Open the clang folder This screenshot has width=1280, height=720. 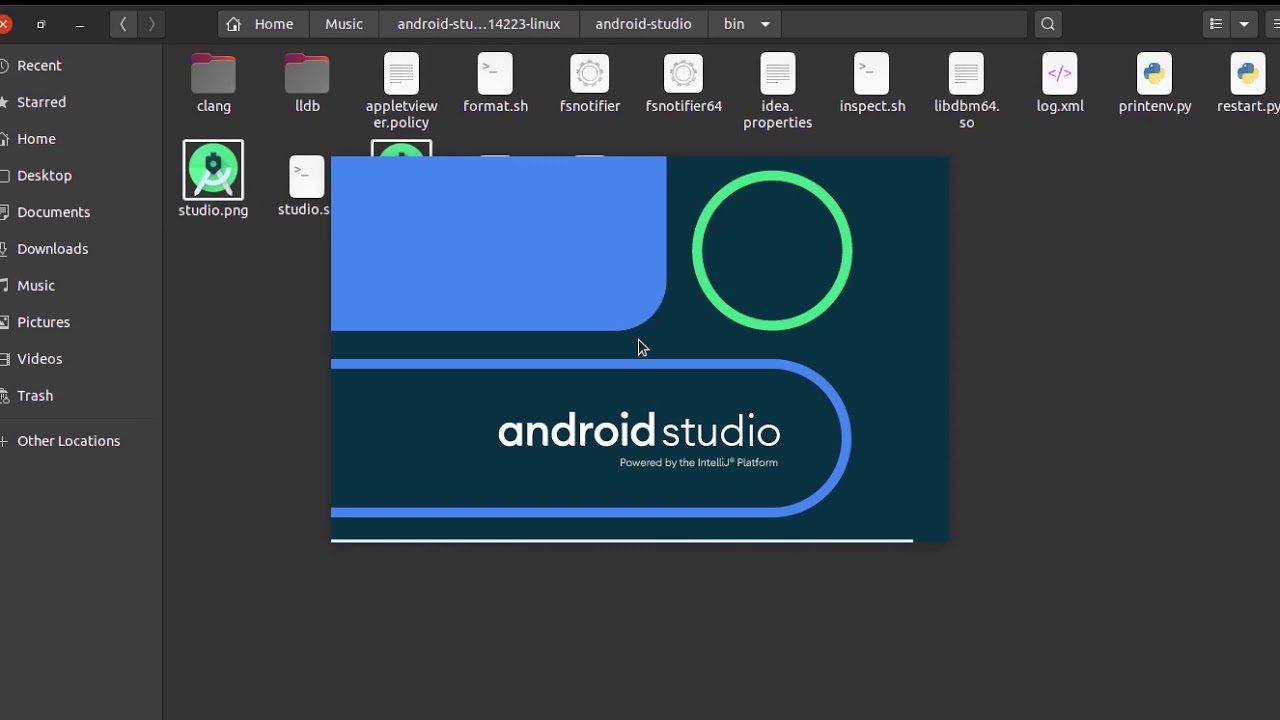213,73
